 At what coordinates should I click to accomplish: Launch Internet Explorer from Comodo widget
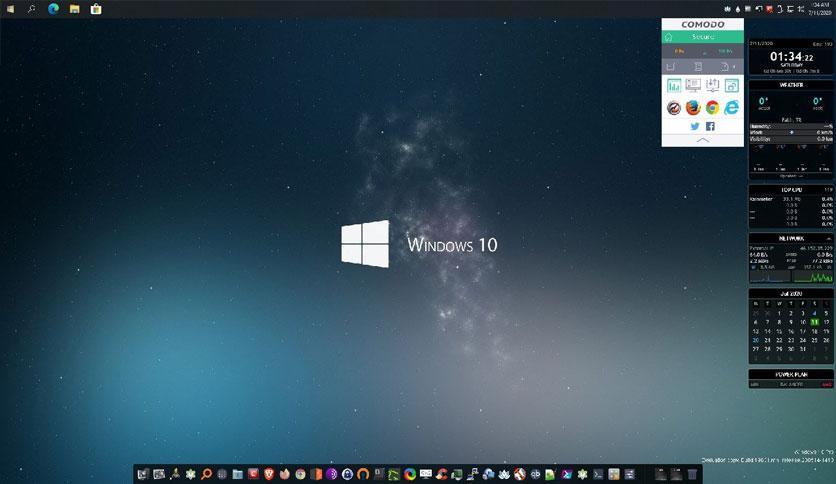point(732,108)
